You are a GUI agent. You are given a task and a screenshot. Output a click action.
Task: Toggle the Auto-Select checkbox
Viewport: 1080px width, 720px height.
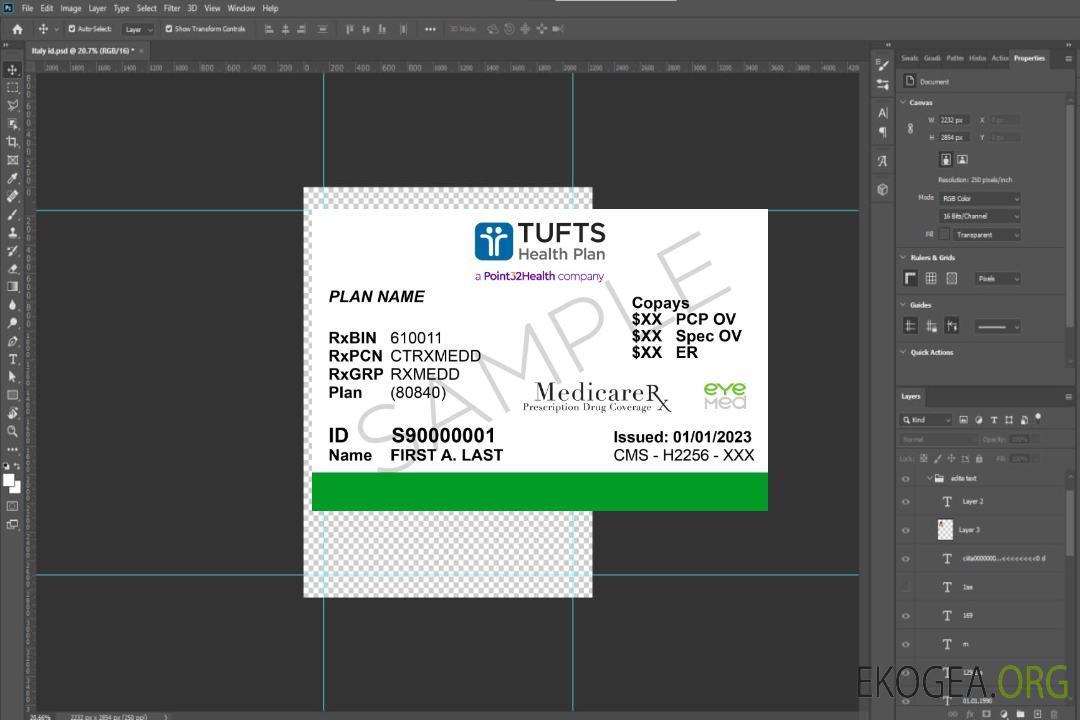[71, 29]
